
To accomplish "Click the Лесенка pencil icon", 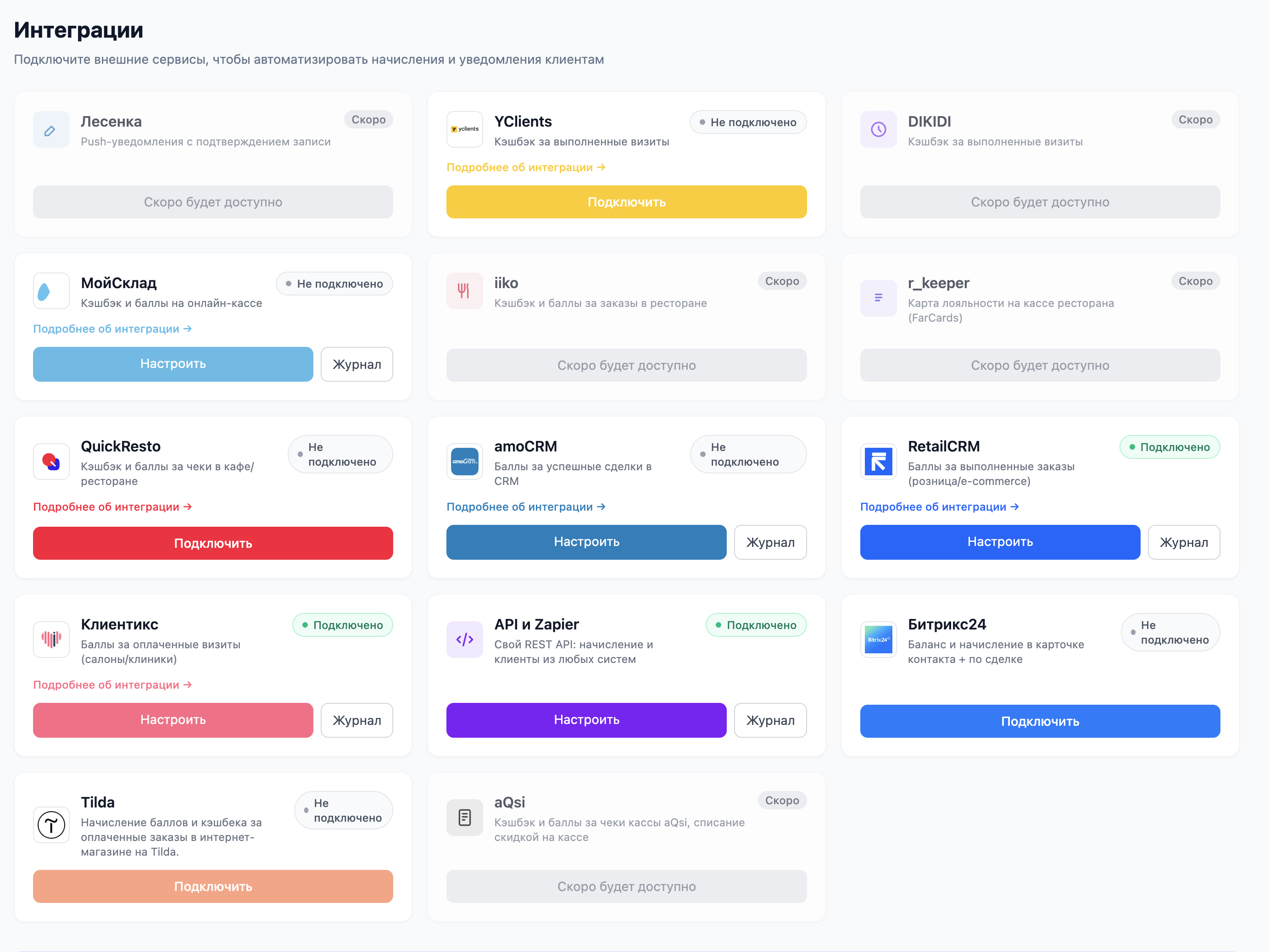I will pyautogui.click(x=51, y=129).
